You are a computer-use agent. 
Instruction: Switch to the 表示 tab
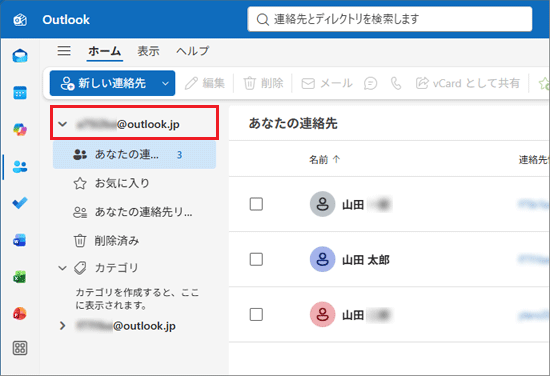148,51
